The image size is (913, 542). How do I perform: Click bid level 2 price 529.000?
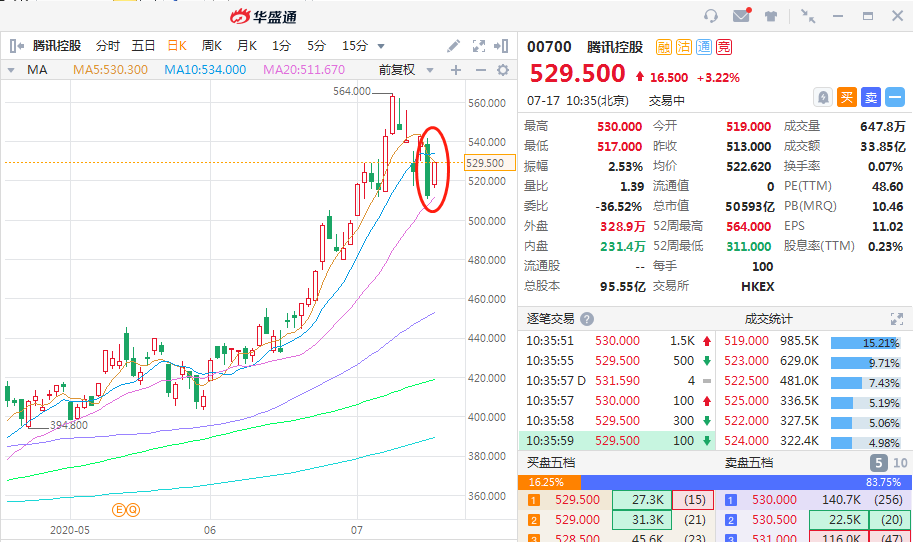[x=577, y=520]
